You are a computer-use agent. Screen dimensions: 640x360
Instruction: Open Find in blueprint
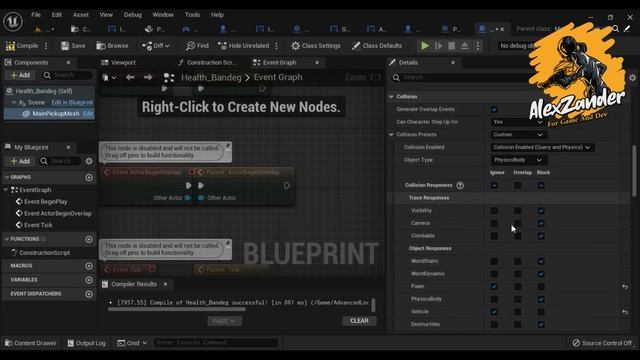point(198,46)
